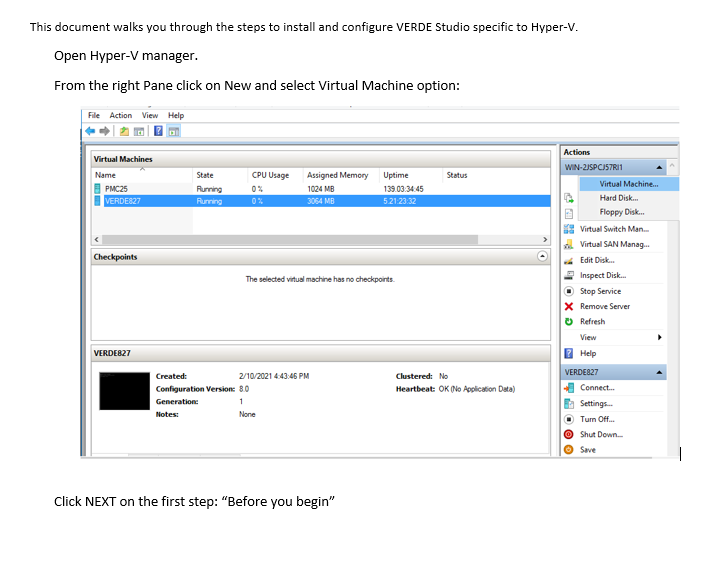Image resolution: width=707 pixels, height=581 pixels.
Task: Click the Settings icon under VERDE827
Action: click(x=569, y=403)
